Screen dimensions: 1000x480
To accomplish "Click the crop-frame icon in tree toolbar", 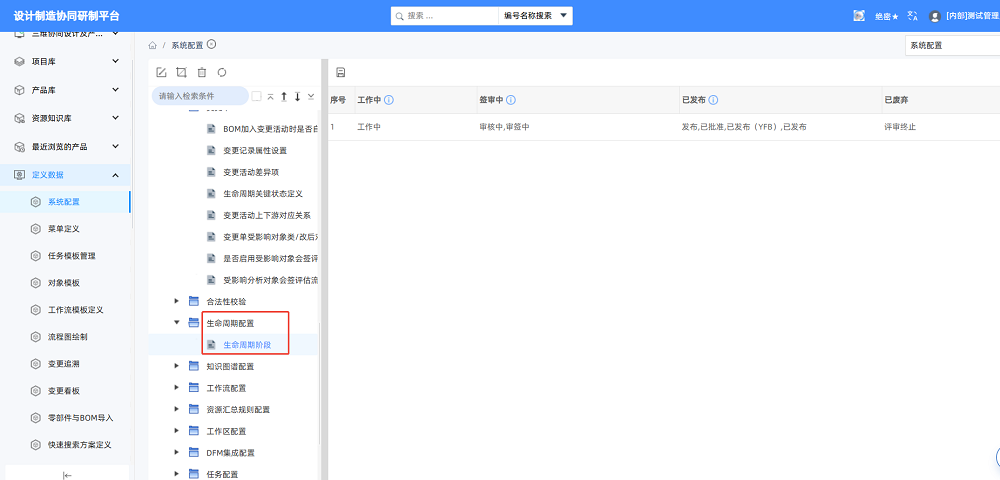I will coord(181,72).
